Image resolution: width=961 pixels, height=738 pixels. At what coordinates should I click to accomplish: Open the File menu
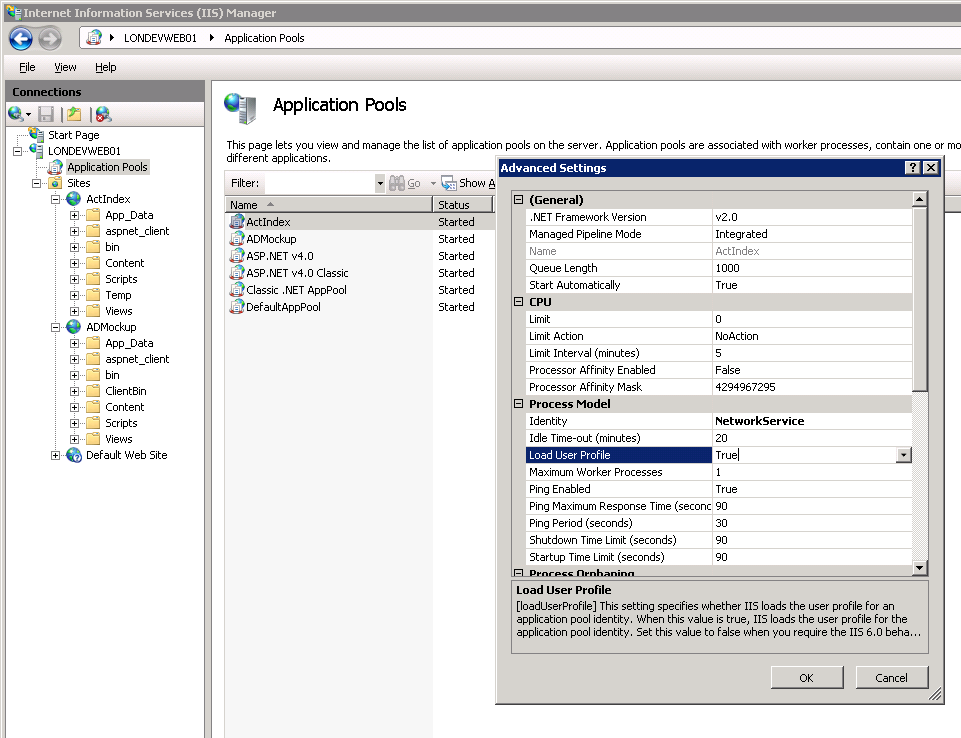[x=27, y=67]
